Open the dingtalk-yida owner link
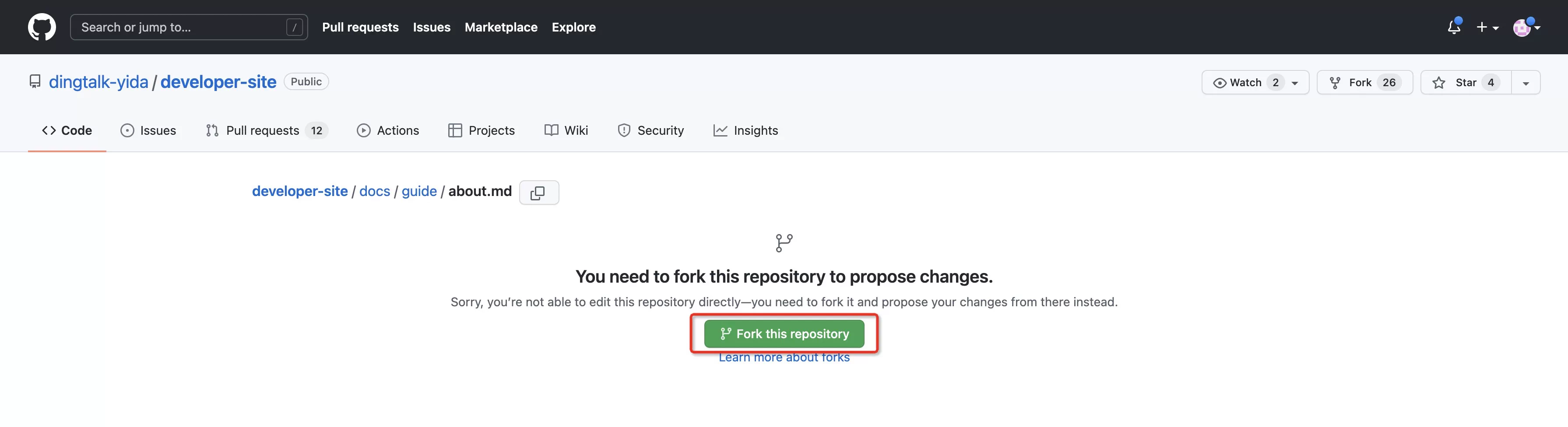1568x427 pixels. 98,82
